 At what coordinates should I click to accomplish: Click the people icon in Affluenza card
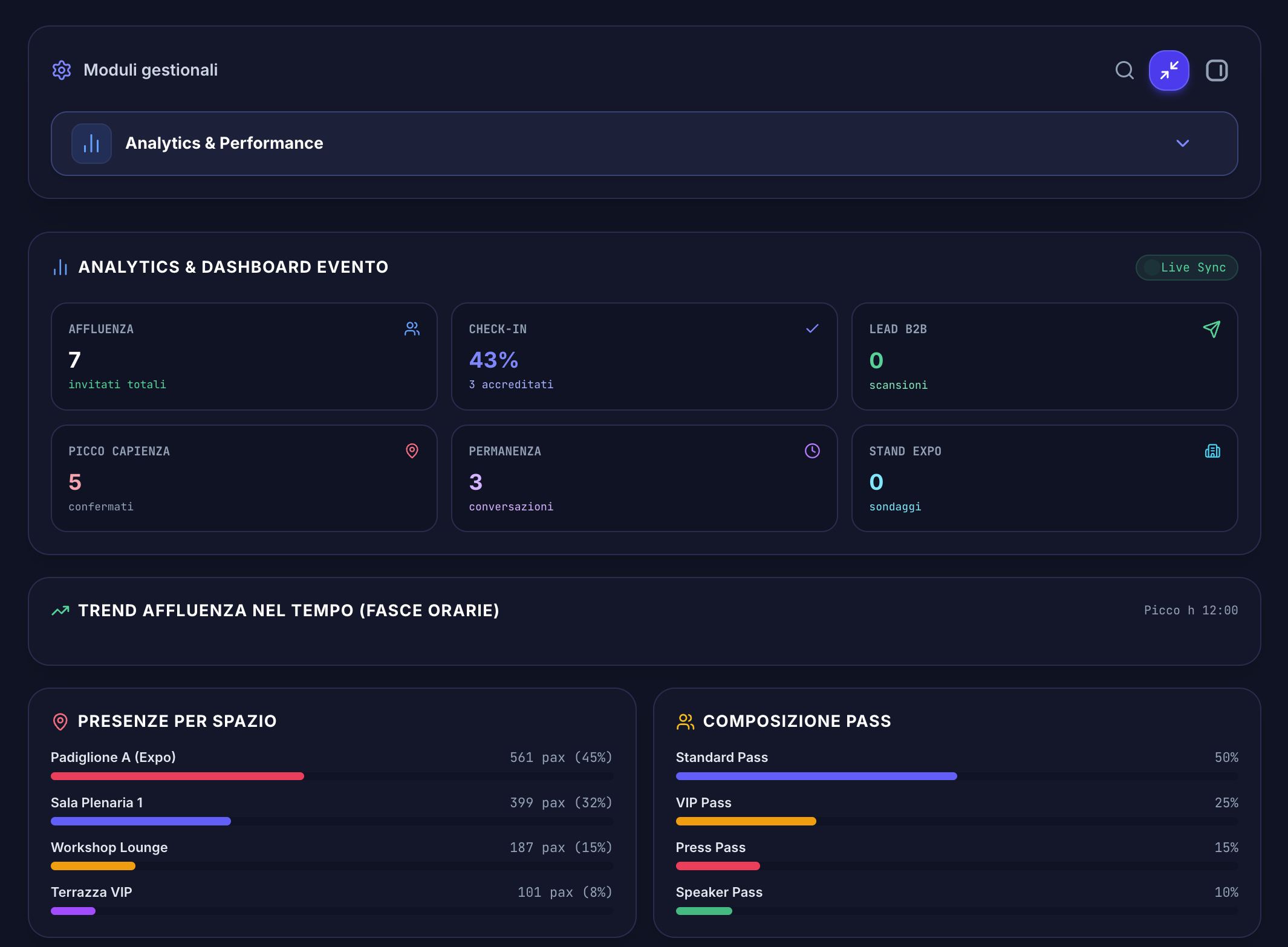(x=412, y=329)
